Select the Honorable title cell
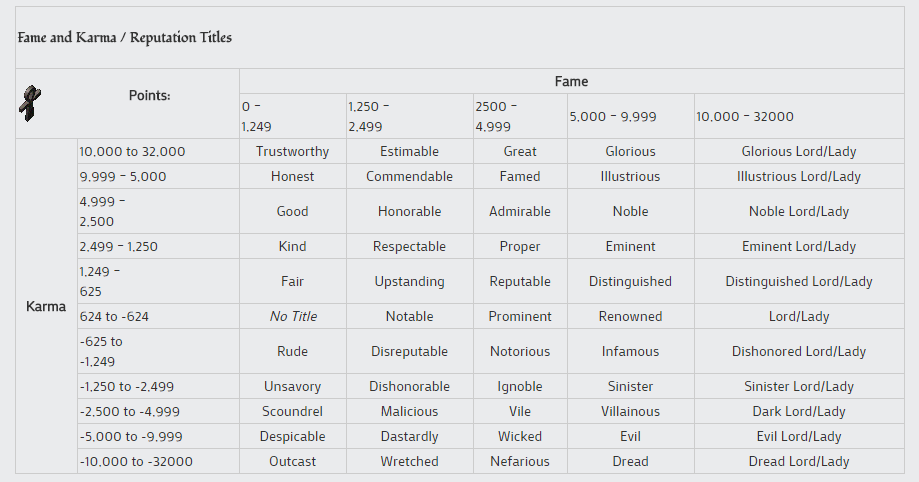 coord(409,211)
